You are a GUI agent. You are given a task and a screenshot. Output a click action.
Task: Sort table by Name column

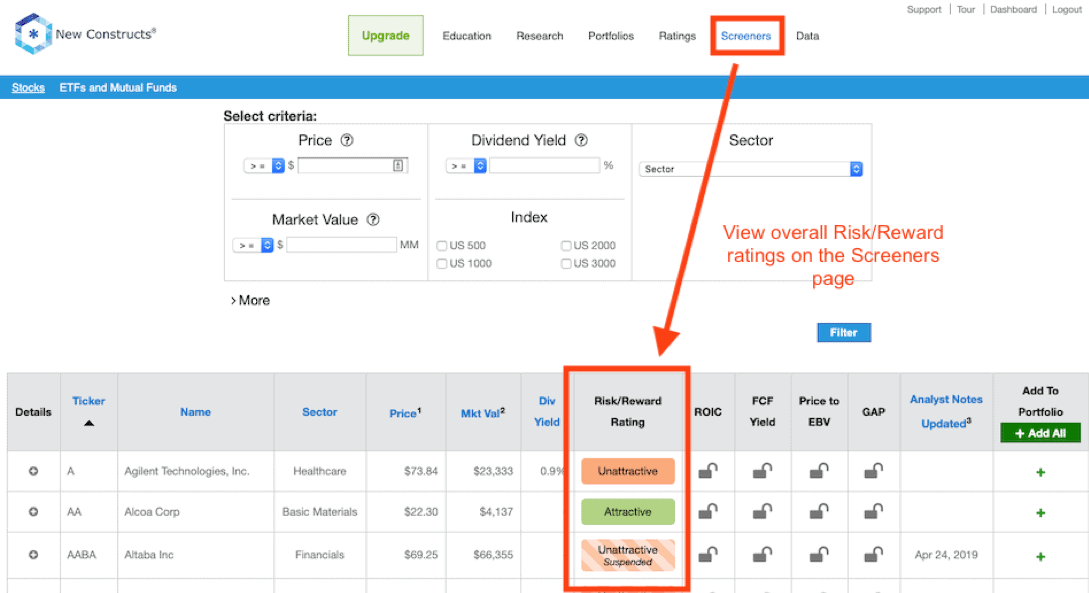tap(195, 412)
